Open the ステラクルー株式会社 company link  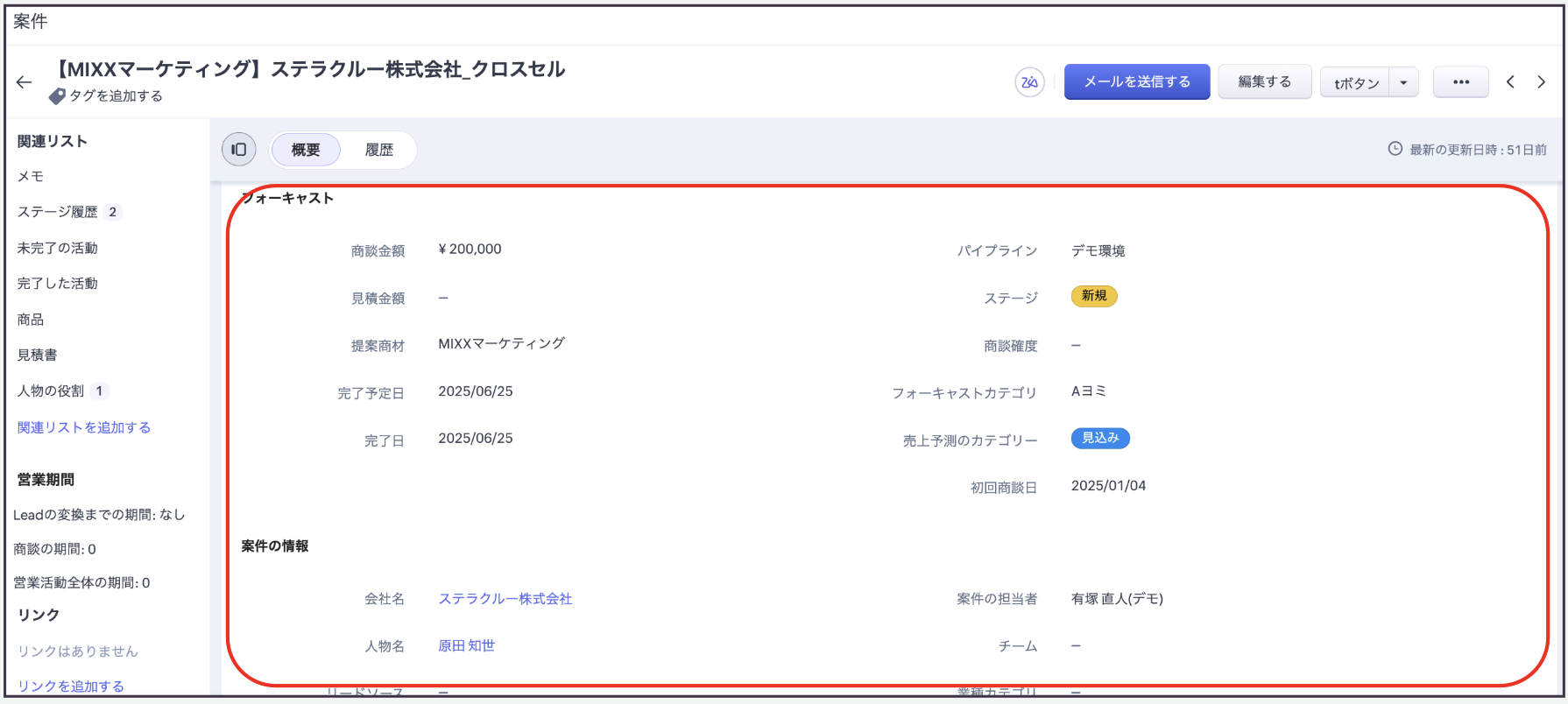tap(505, 599)
